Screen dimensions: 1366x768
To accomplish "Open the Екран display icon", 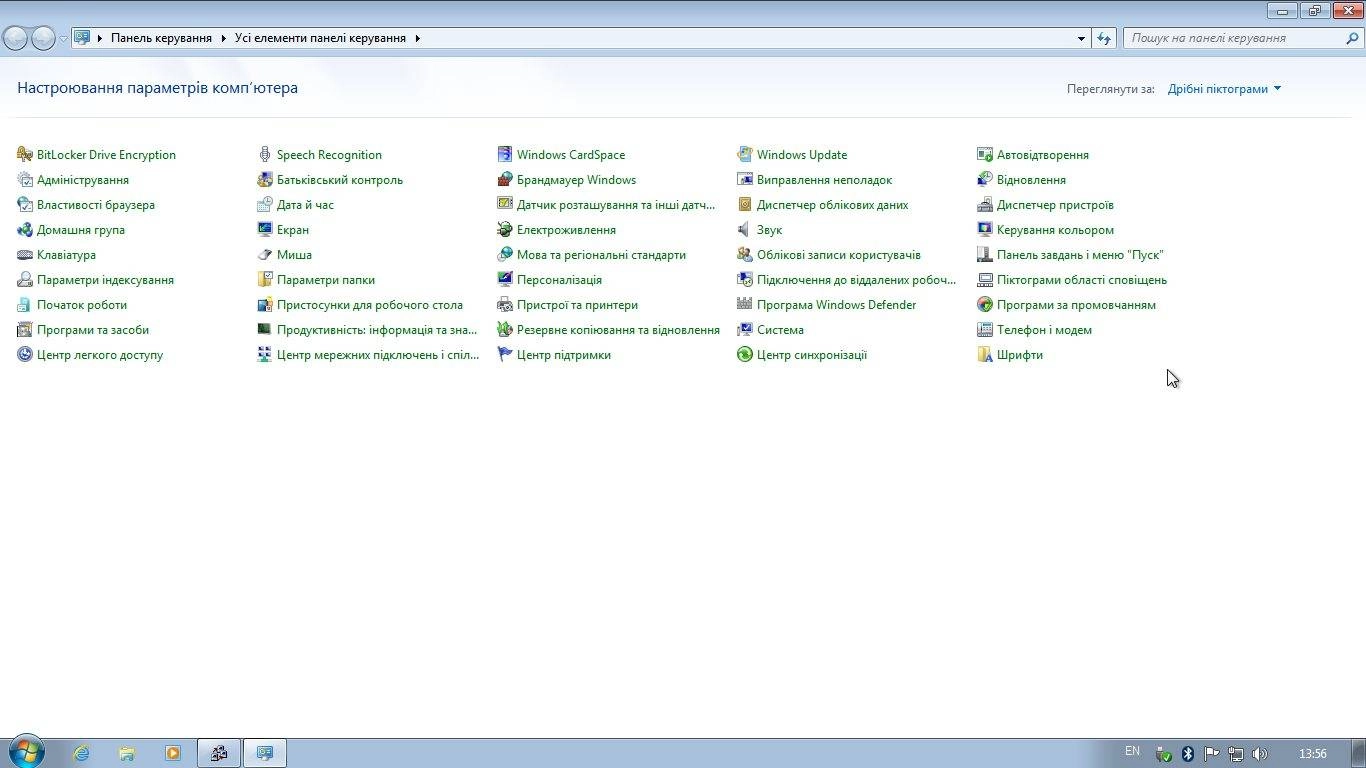I will point(265,230).
